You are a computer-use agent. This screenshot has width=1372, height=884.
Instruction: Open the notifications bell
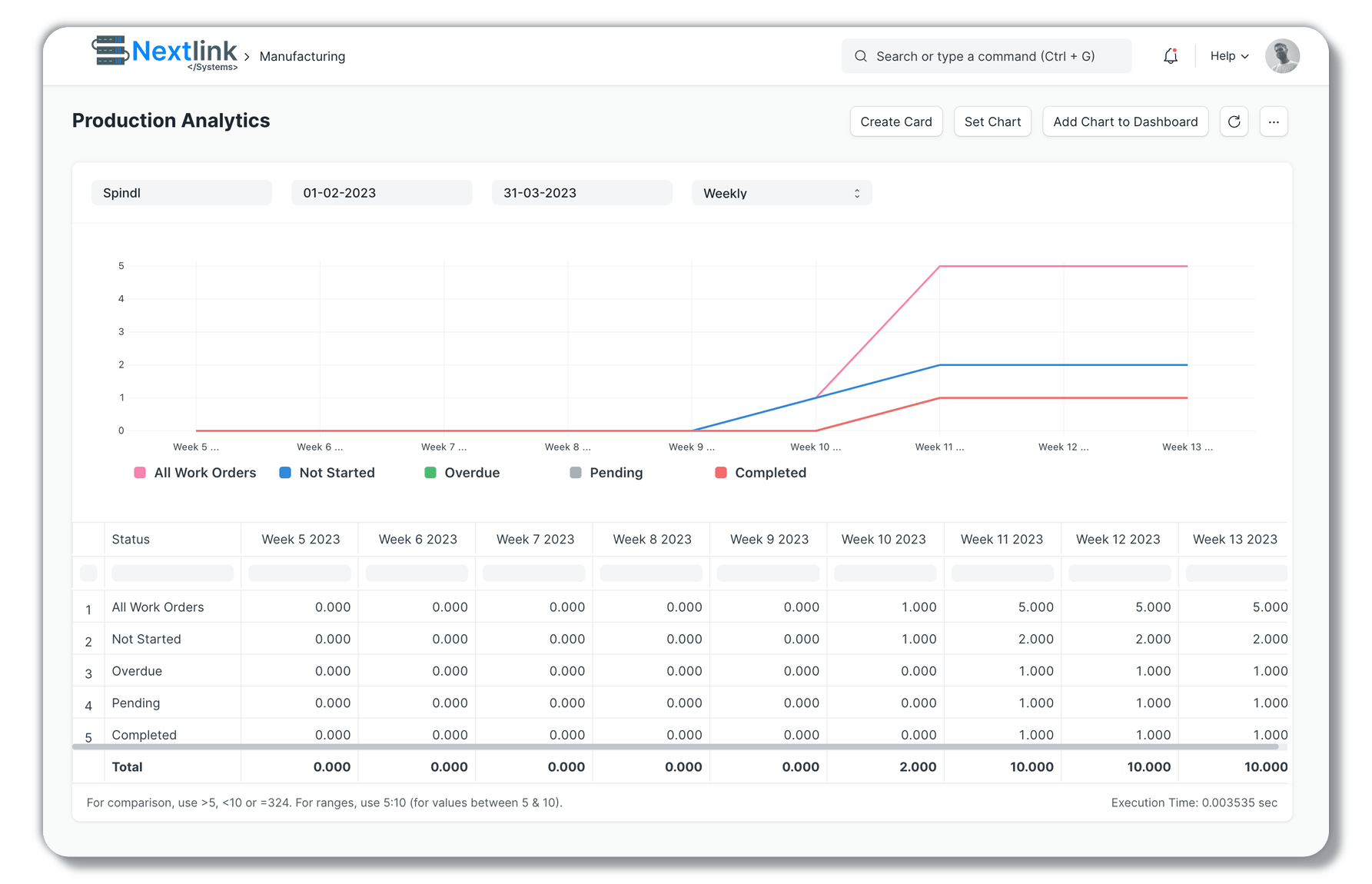tap(1171, 56)
